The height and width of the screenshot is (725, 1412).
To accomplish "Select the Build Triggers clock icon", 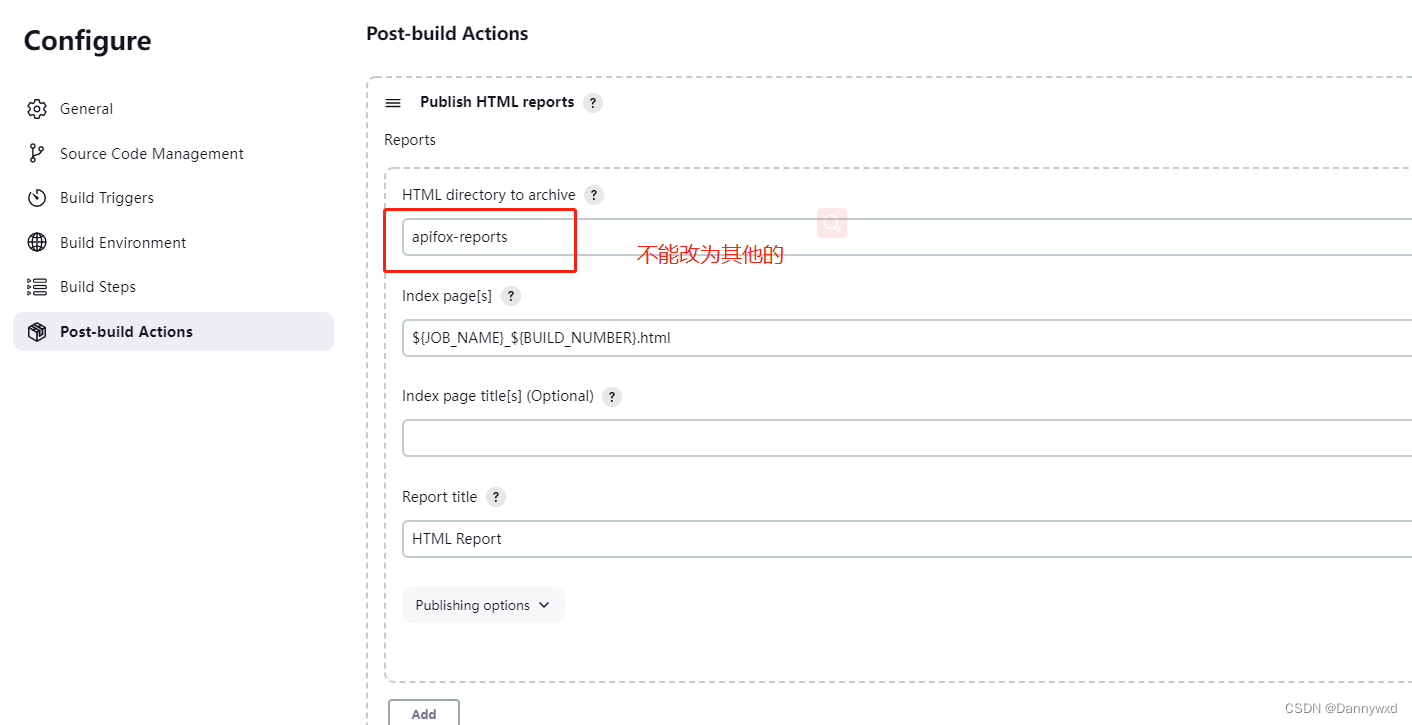I will pyautogui.click(x=37, y=197).
